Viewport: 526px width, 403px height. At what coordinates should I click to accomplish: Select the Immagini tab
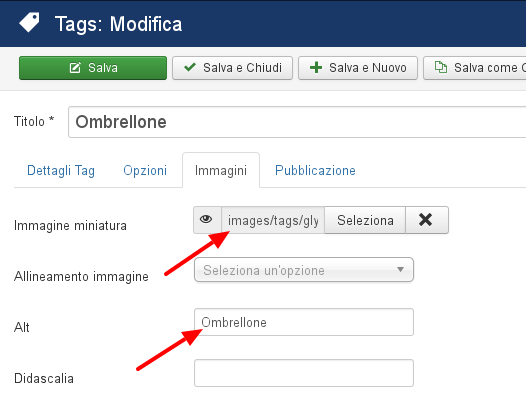click(221, 170)
